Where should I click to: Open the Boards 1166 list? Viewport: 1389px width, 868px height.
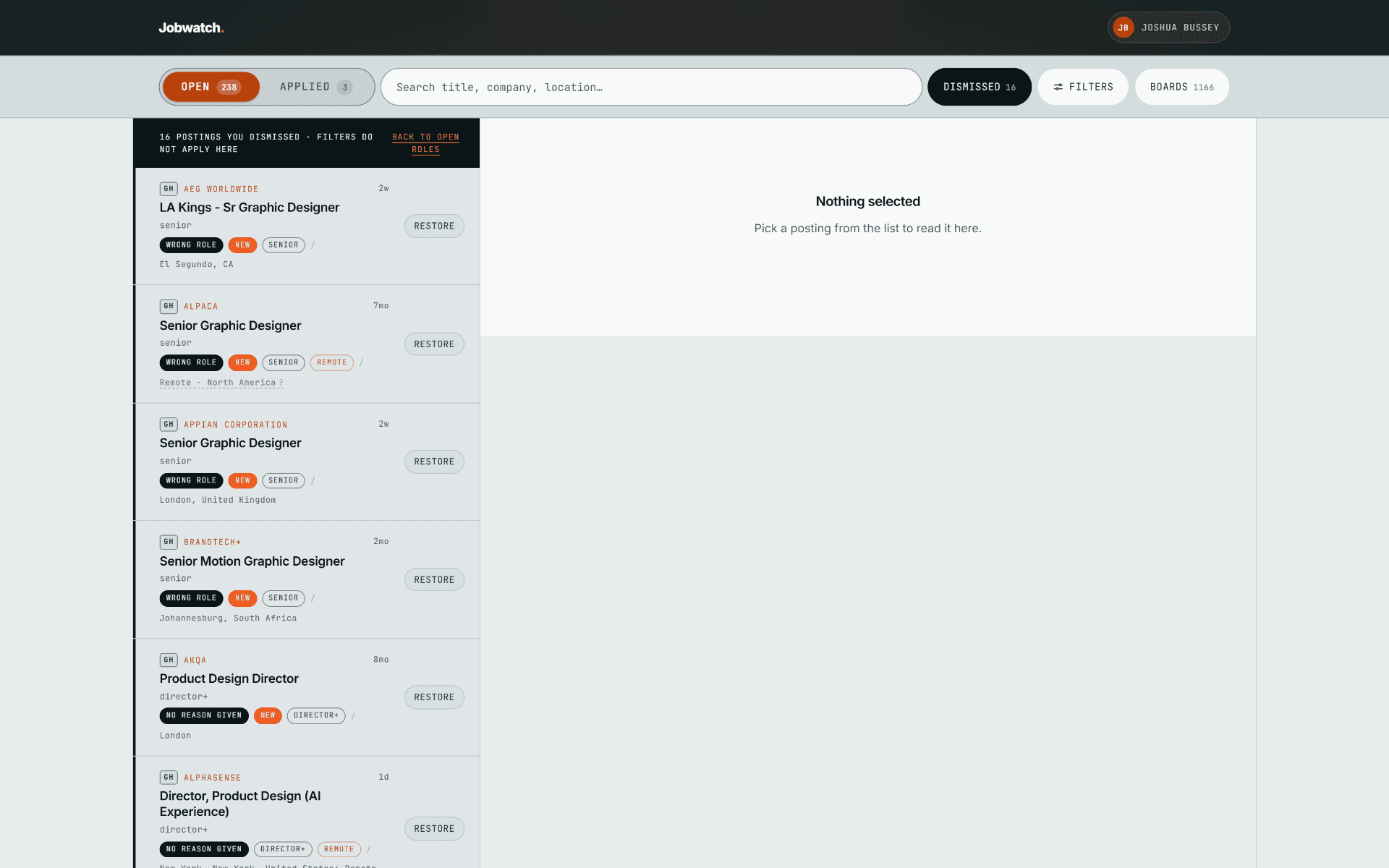(1182, 87)
